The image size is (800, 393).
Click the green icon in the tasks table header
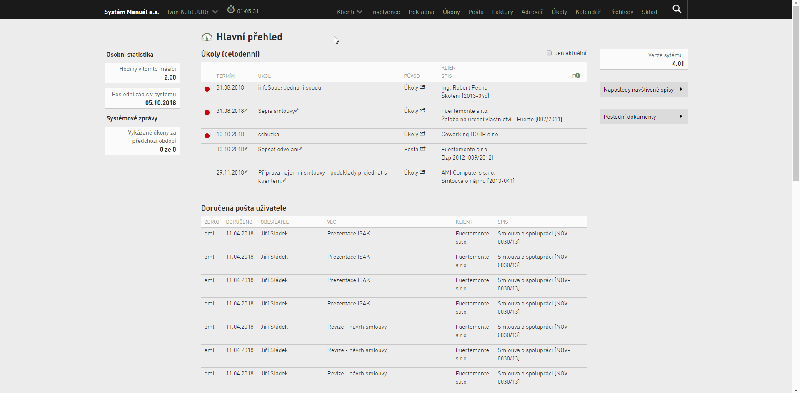577,76
